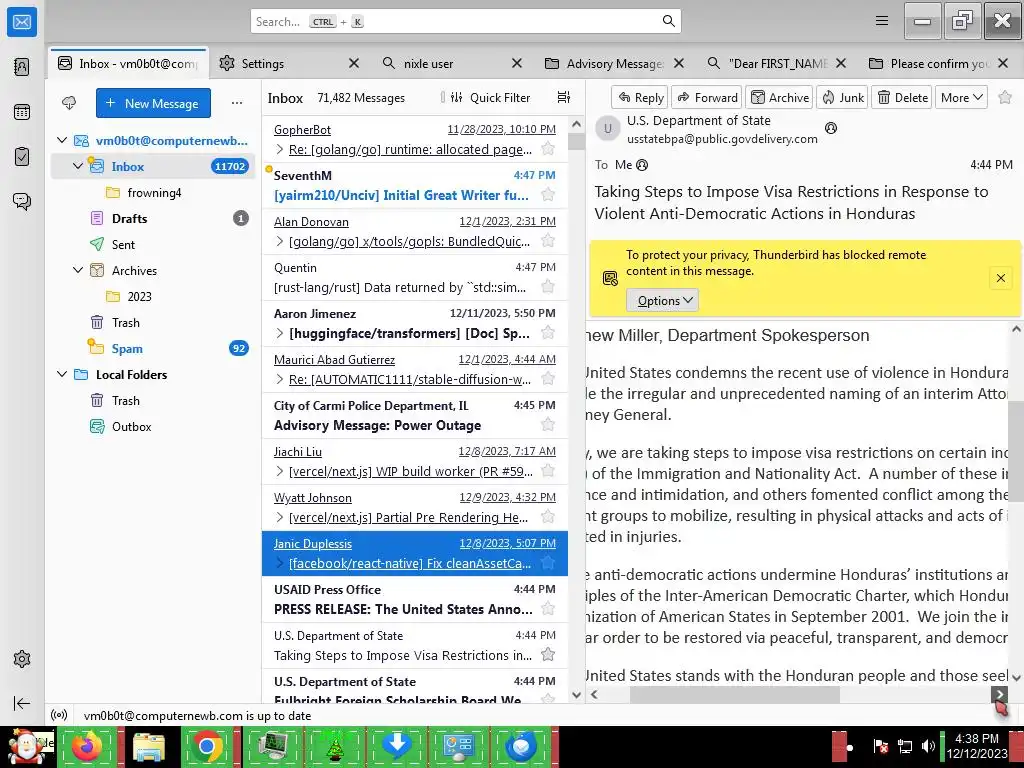Dismiss the remote content notification

point(1000,278)
